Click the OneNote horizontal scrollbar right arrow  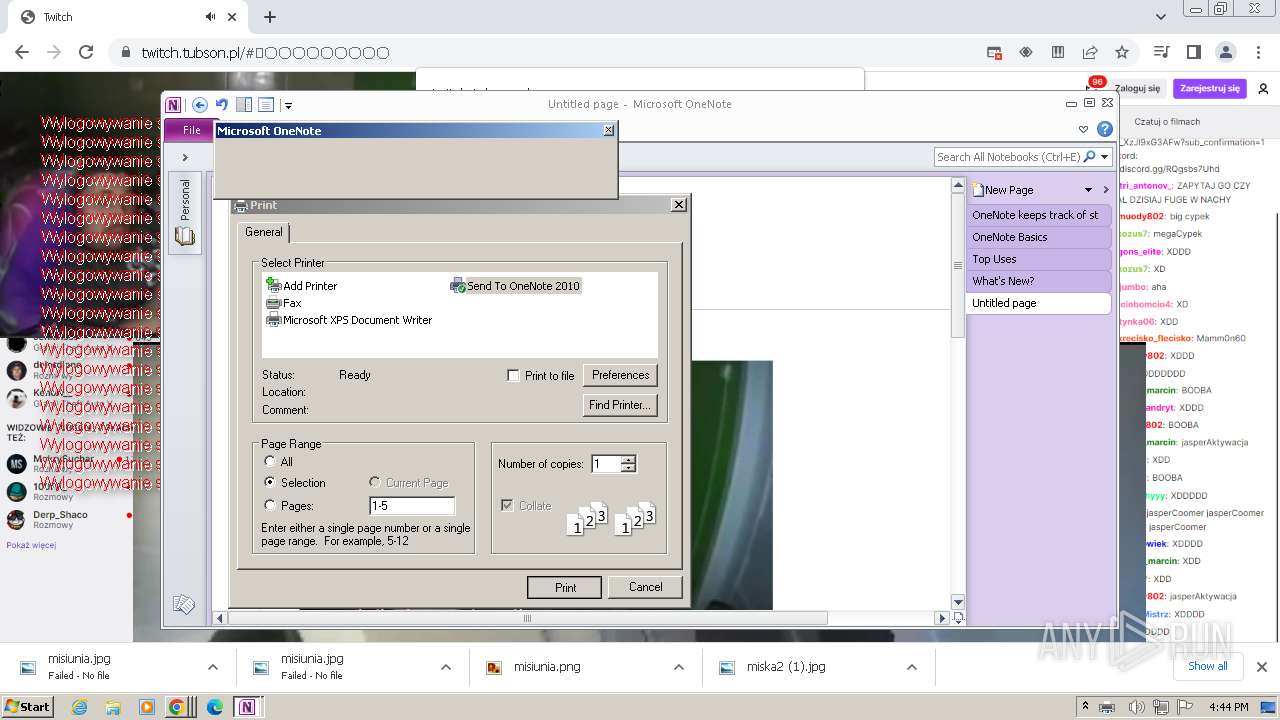tap(941, 619)
